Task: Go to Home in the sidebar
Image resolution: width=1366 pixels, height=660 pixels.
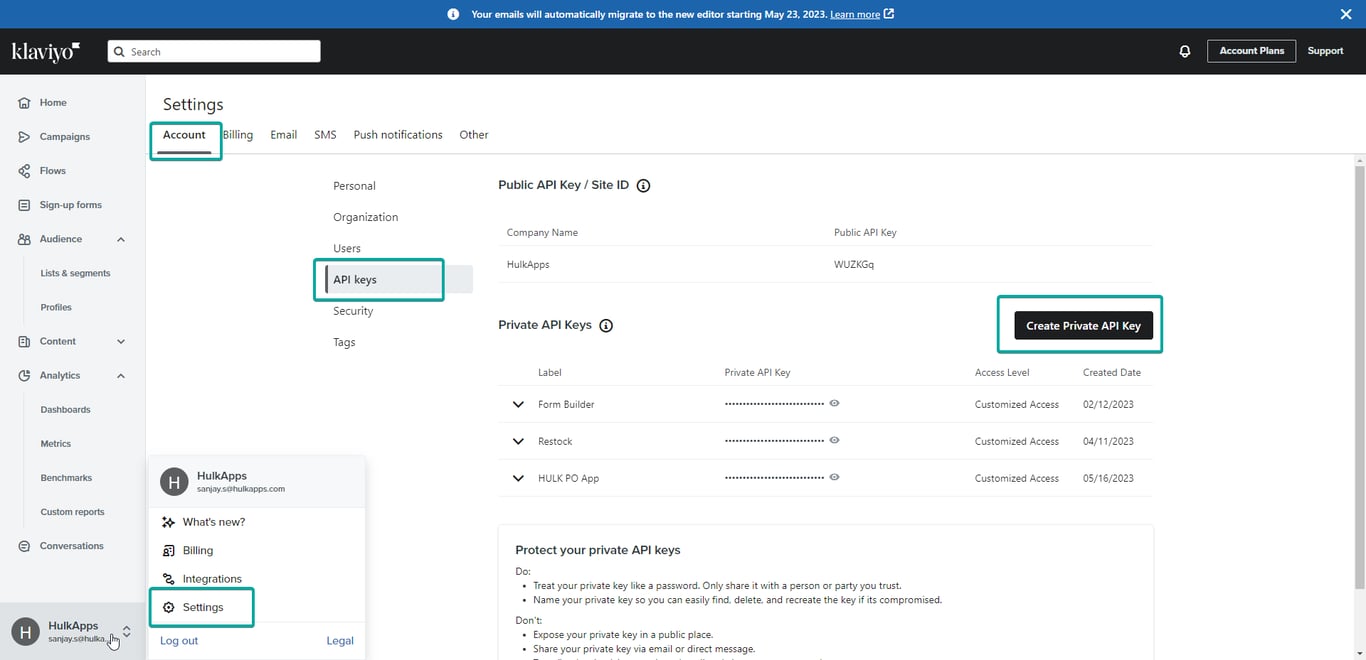Action: tap(53, 103)
